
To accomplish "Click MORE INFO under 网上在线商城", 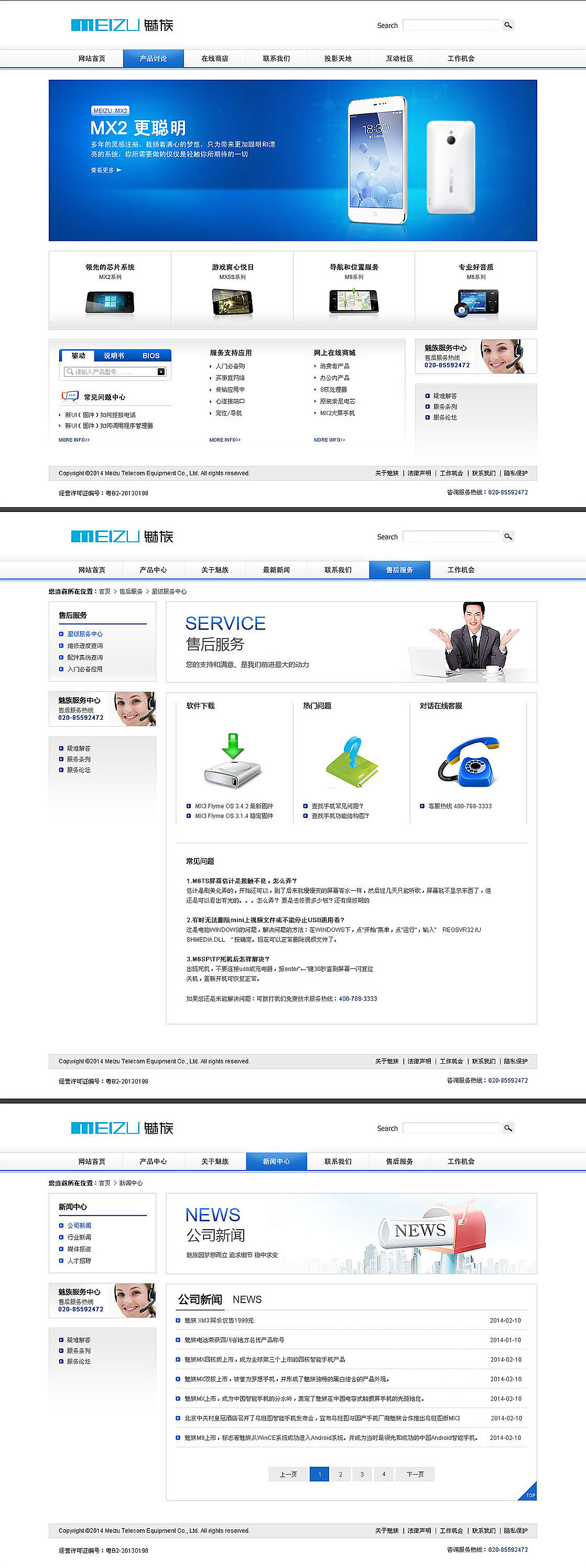I will coord(330,440).
